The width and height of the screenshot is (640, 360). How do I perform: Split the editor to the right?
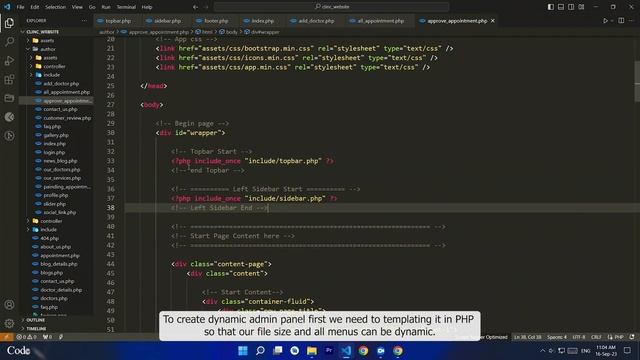click(621, 20)
